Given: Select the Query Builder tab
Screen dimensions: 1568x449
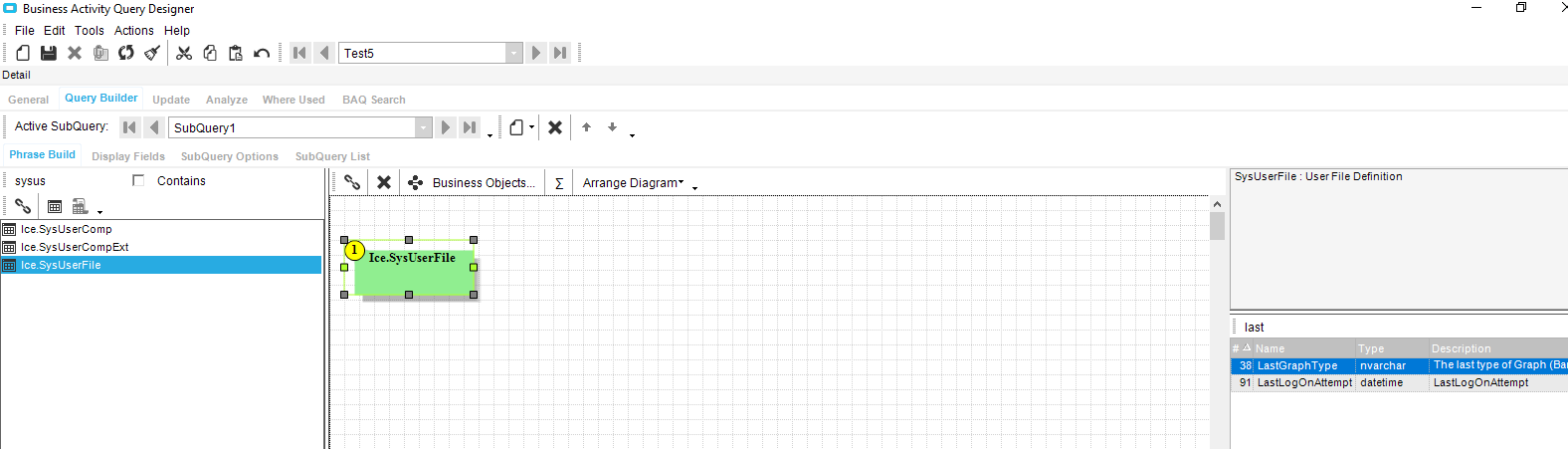Looking at the screenshot, I should (x=101, y=98).
